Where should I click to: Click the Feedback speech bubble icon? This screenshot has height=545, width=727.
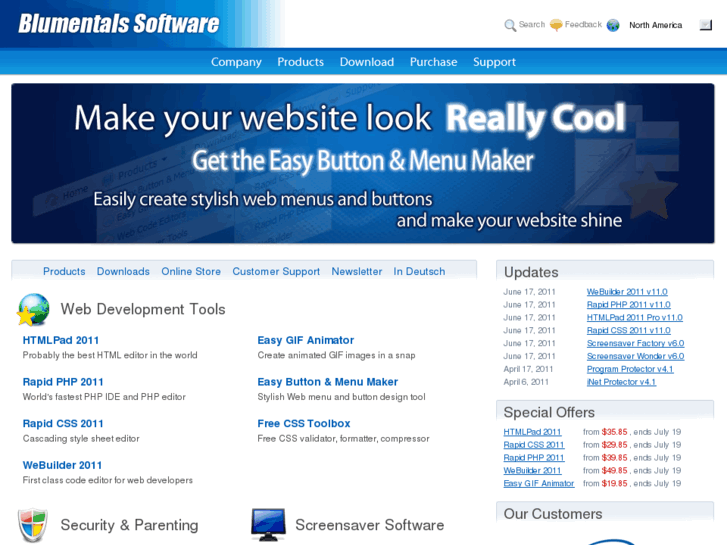pos(556,25)
